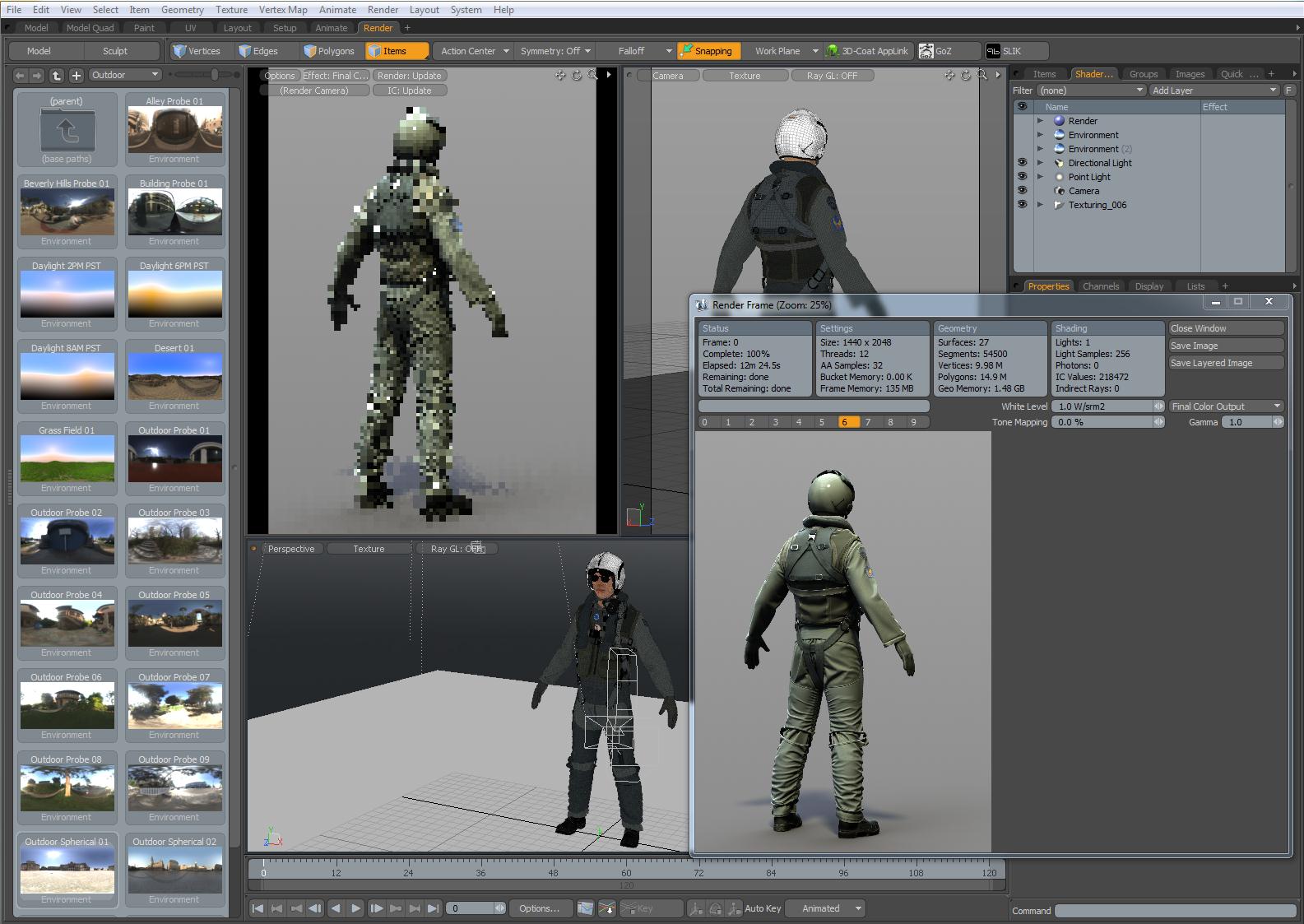This screenshot has height=924, width=1304.
Task: Open the Final Color Output dropdown
Action: point(1226,406)
